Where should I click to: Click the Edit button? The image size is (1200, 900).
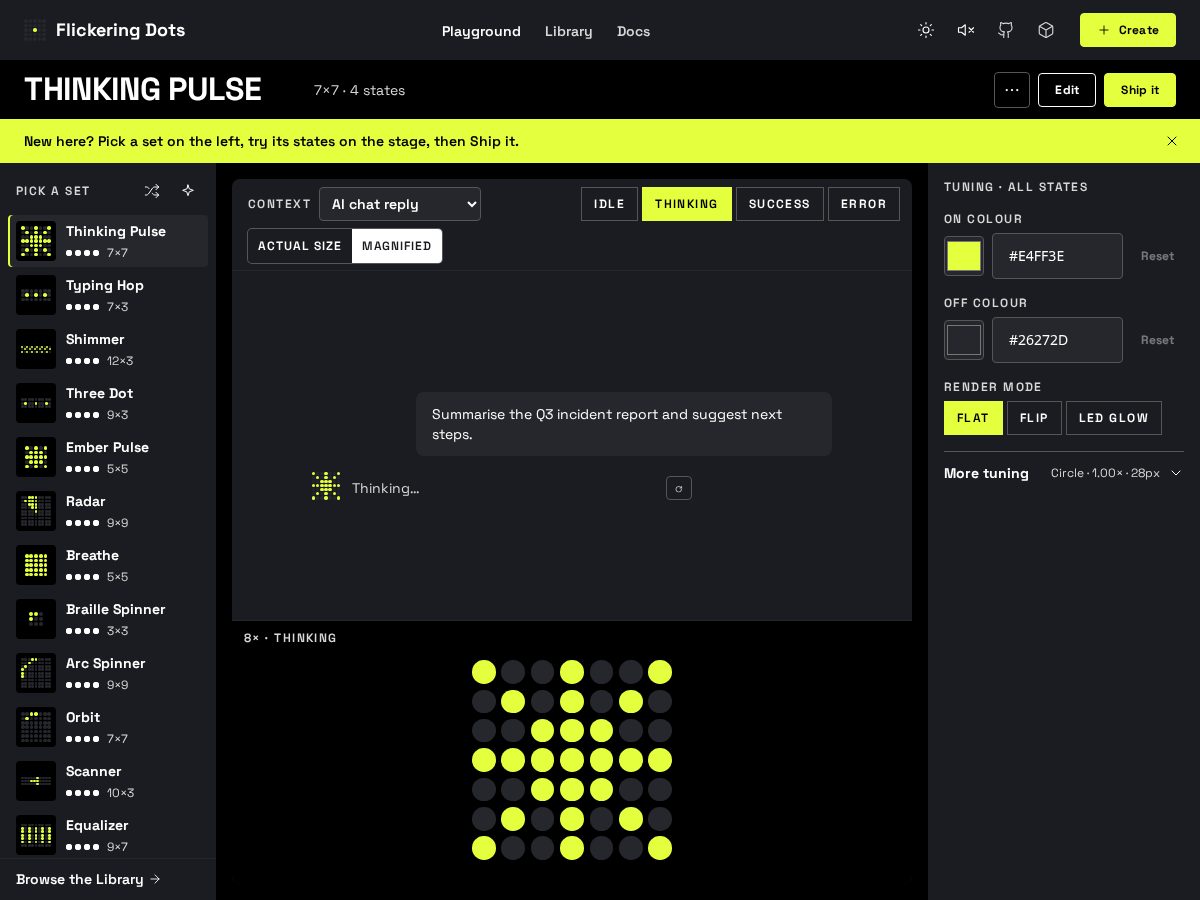tap(1067, 90)
